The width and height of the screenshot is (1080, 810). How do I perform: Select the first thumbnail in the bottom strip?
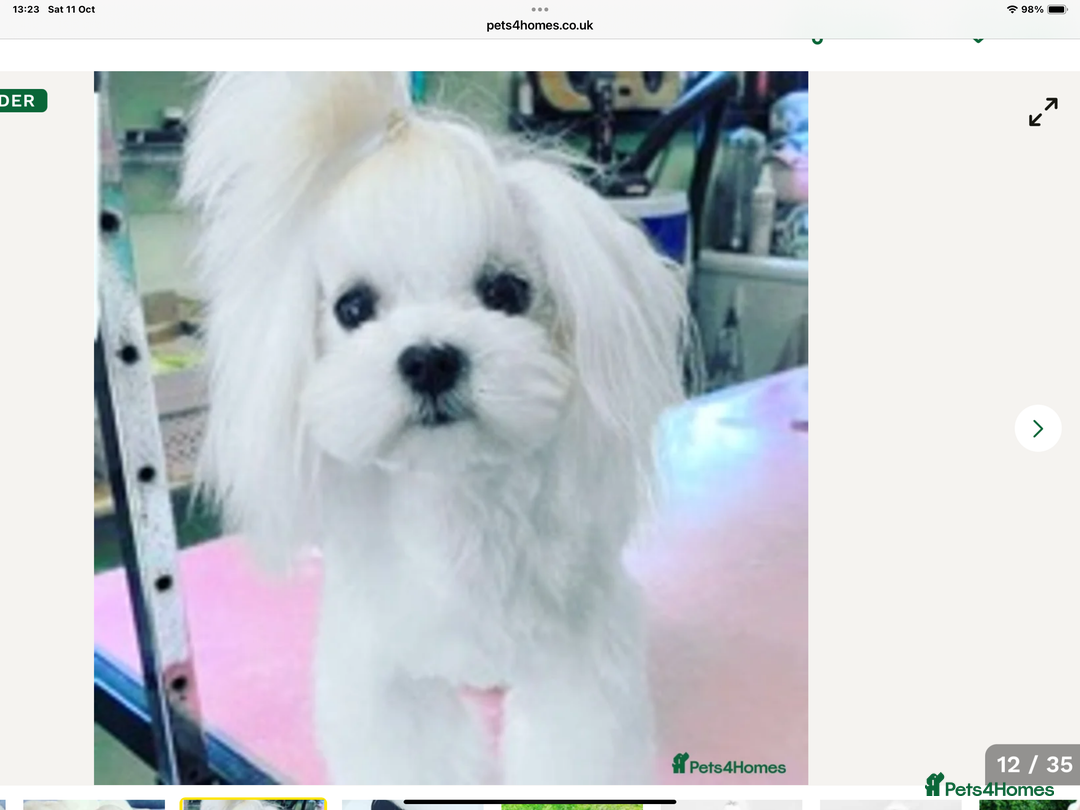pos(94,804)
